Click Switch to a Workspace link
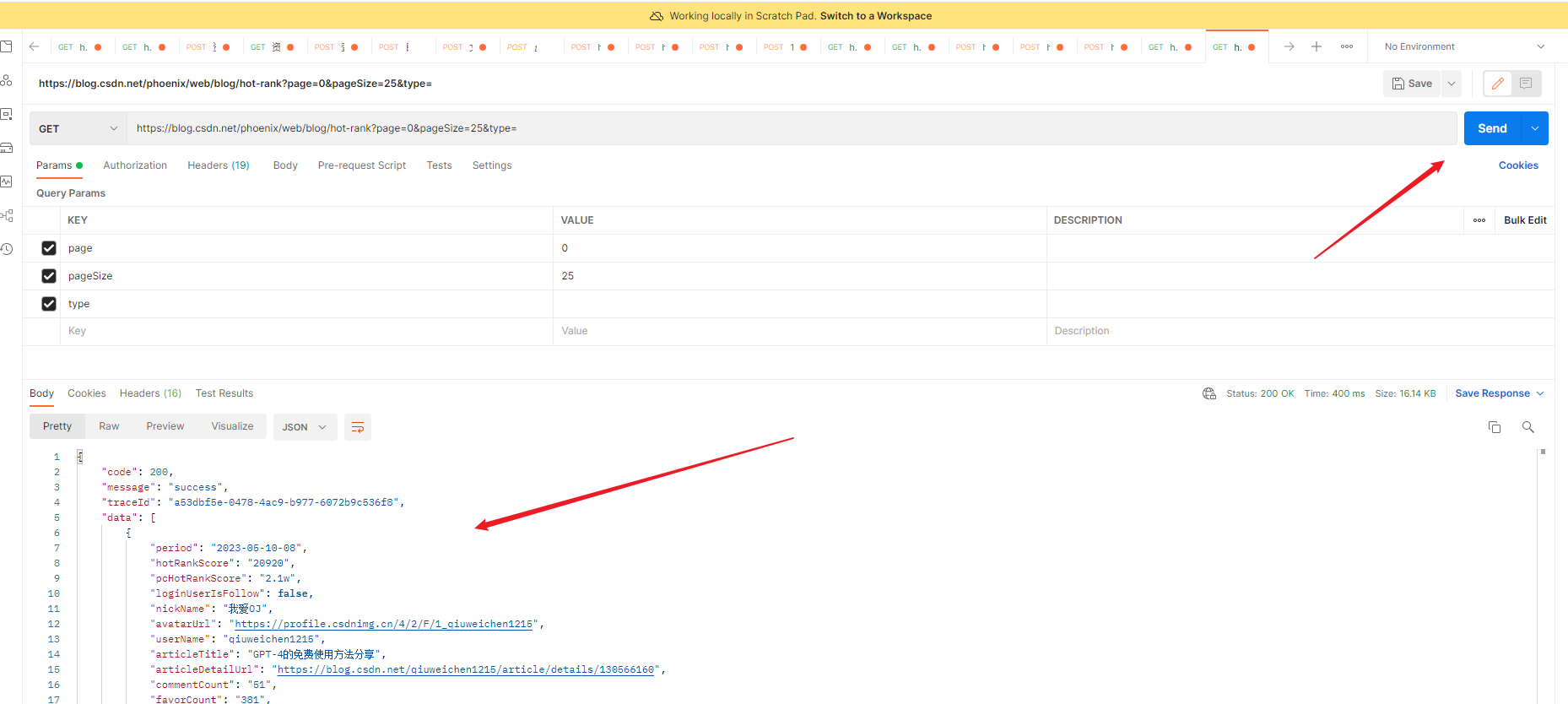 point(876,16)
